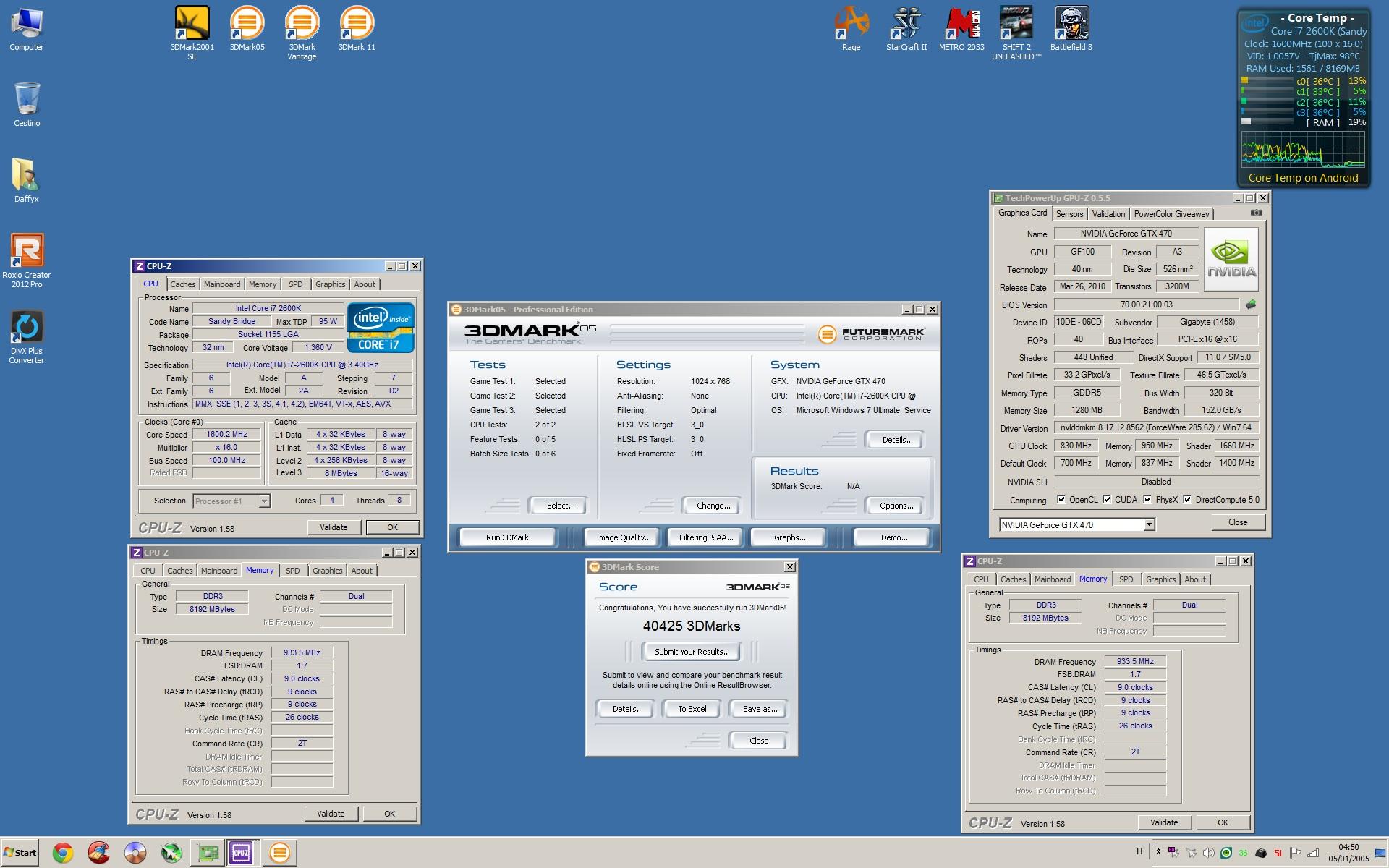Click the Core Temp on Android link

point(1303,178)
